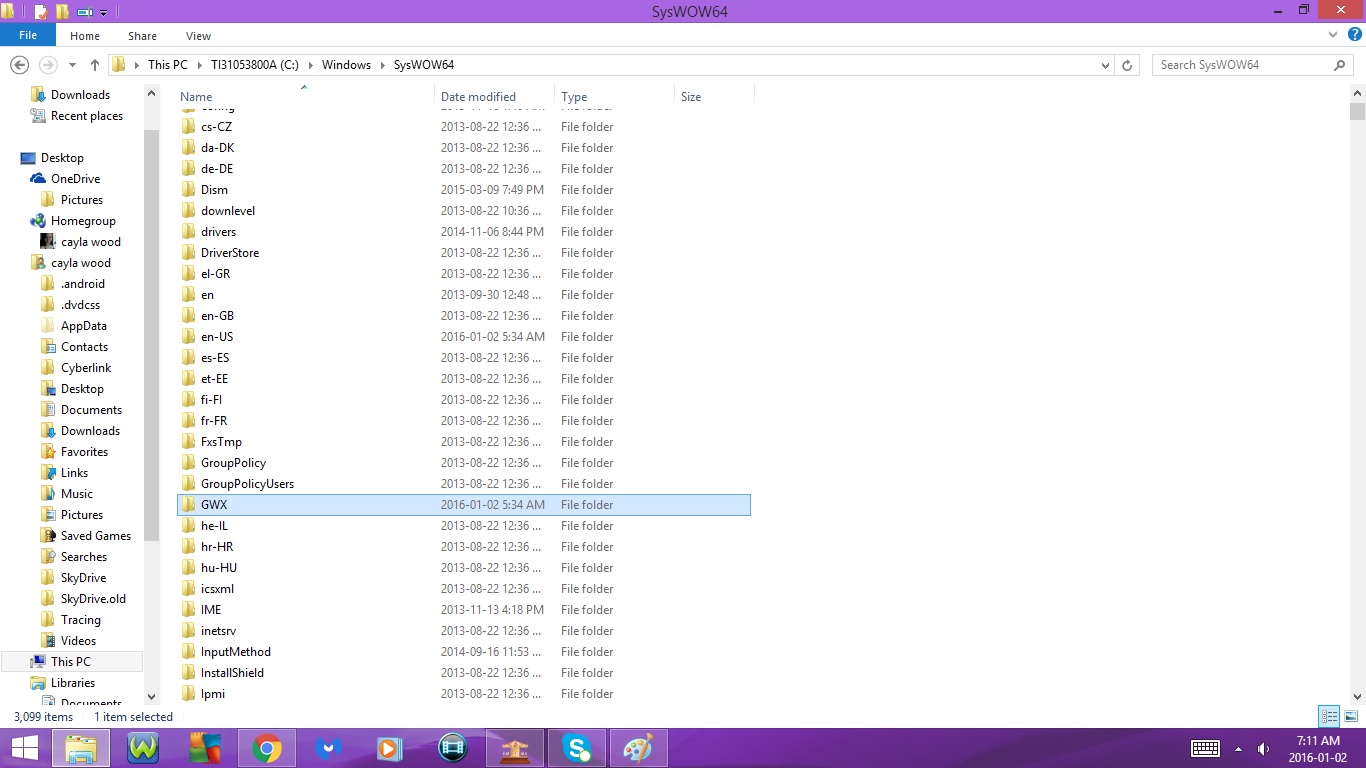Click the New folder quick access icon
The image size is (1366, 768).
click(x=62, y=12)
